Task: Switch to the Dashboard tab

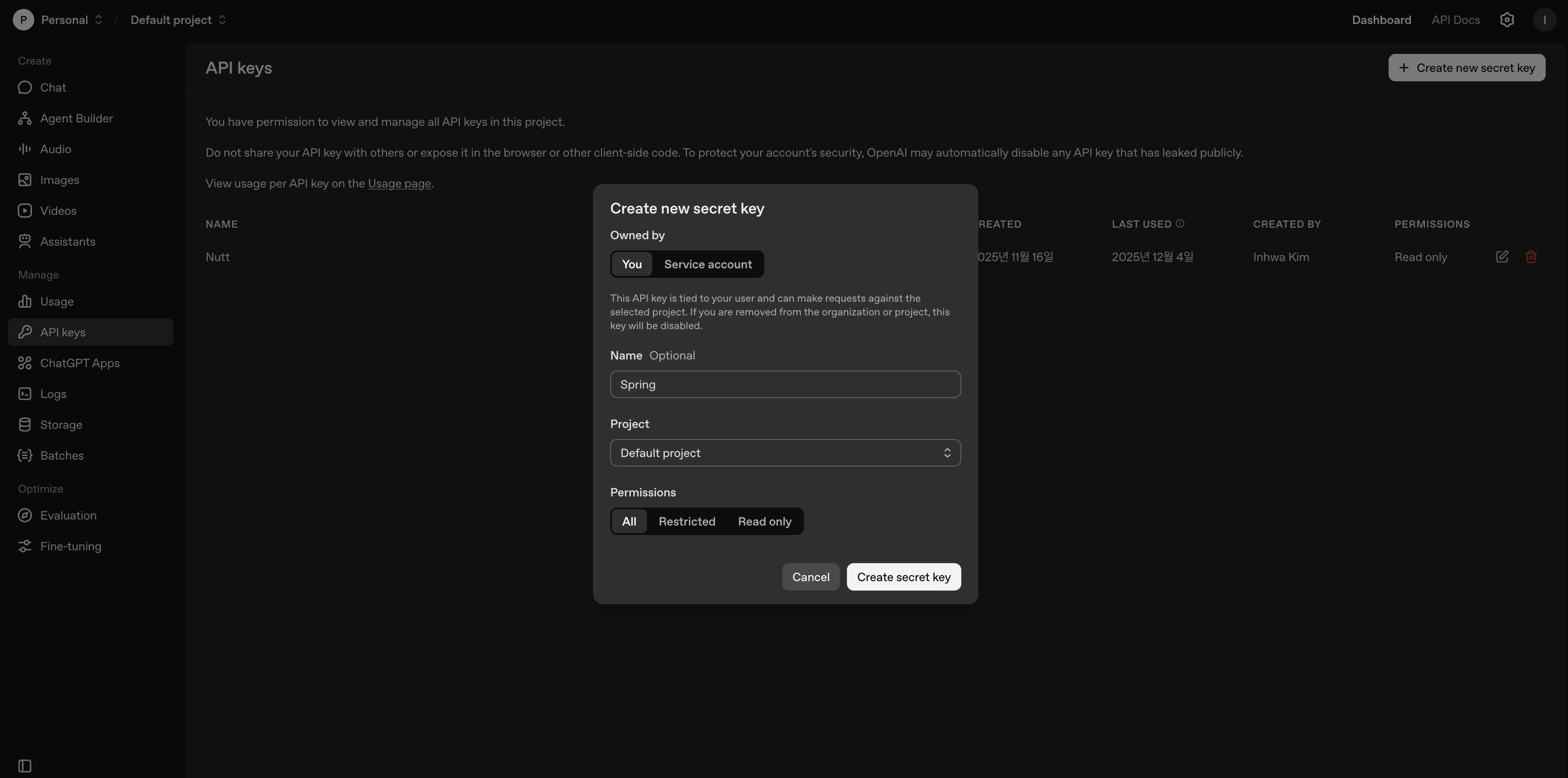Action: pyautogui.click(x=1381, y=20)
